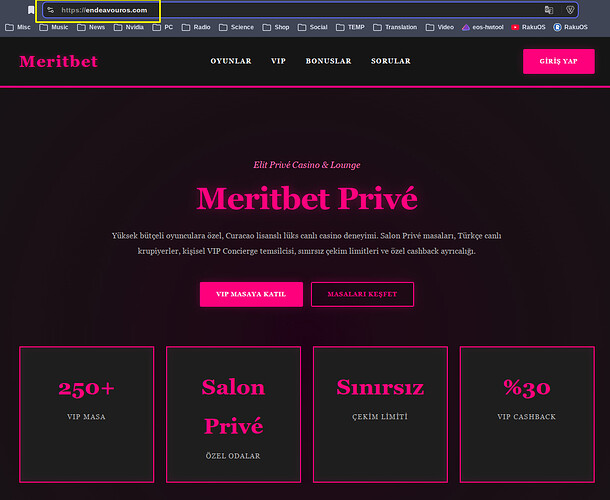Image resolution: width=610 pixels, height=500 pixels.
Task: Click the Yüksek bütçeli oyunculara description paragraph
Action: click(307, 244)
